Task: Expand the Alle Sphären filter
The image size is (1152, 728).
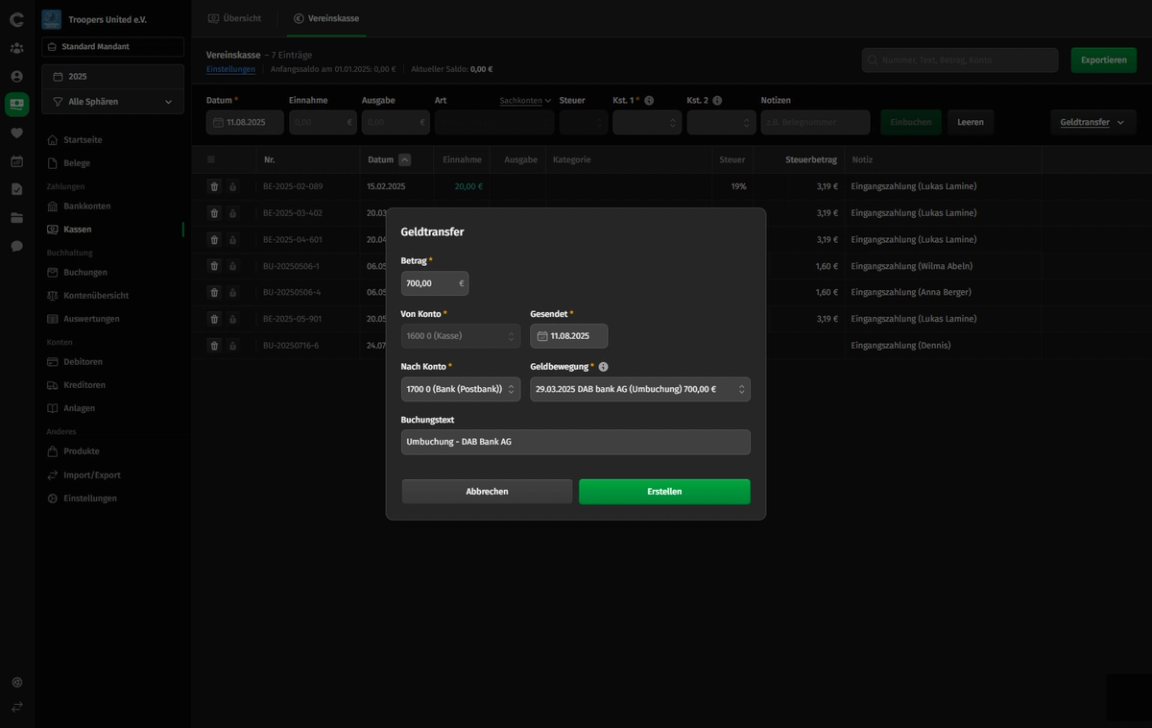Action: click(x=112, y=102)
